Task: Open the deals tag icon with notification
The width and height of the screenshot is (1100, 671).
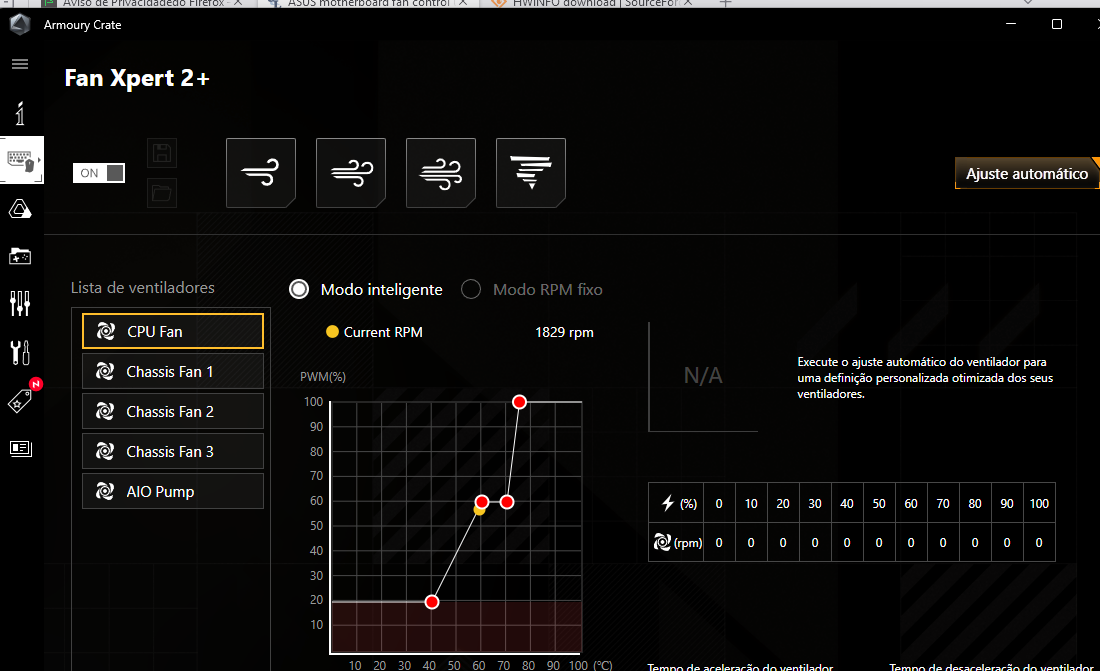Action: tap(20, 400)
